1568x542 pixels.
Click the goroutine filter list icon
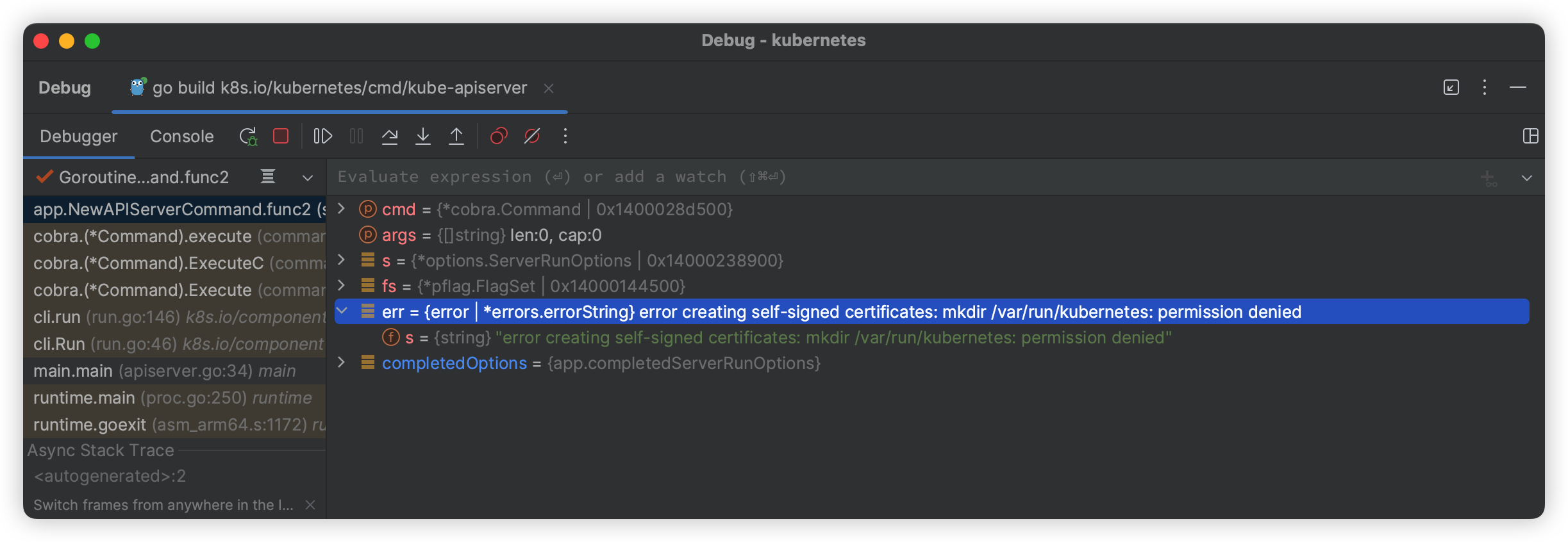click(x=268, y=177)
